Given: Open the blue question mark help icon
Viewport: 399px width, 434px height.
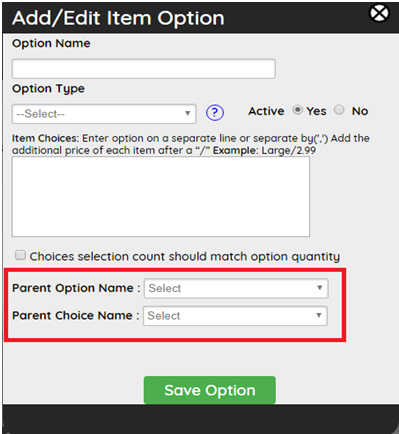Looking at the screenshot, I should [215, 113].
